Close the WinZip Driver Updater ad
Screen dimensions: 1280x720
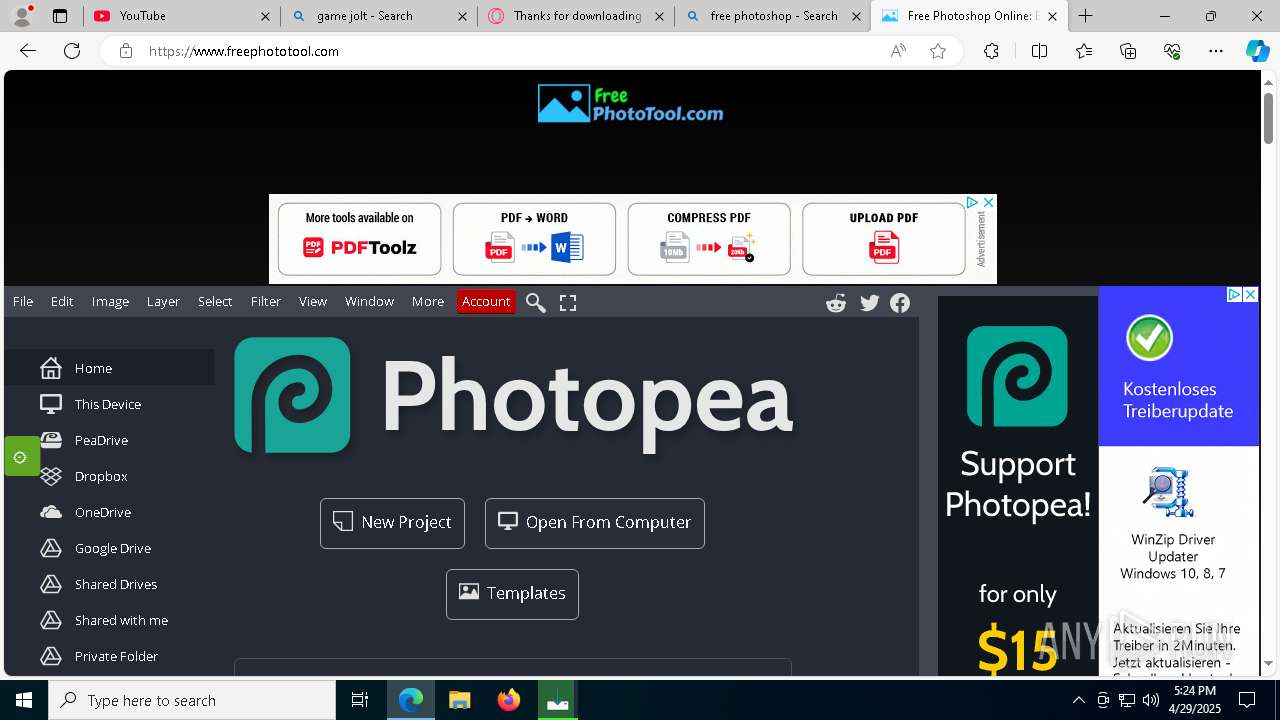click(1250, 295)
